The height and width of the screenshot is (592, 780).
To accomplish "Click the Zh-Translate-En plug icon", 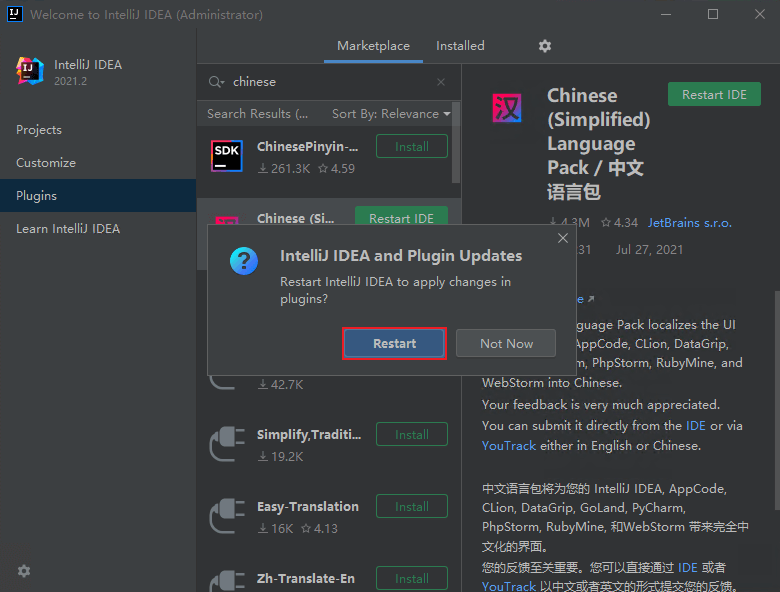I will 227,581.
